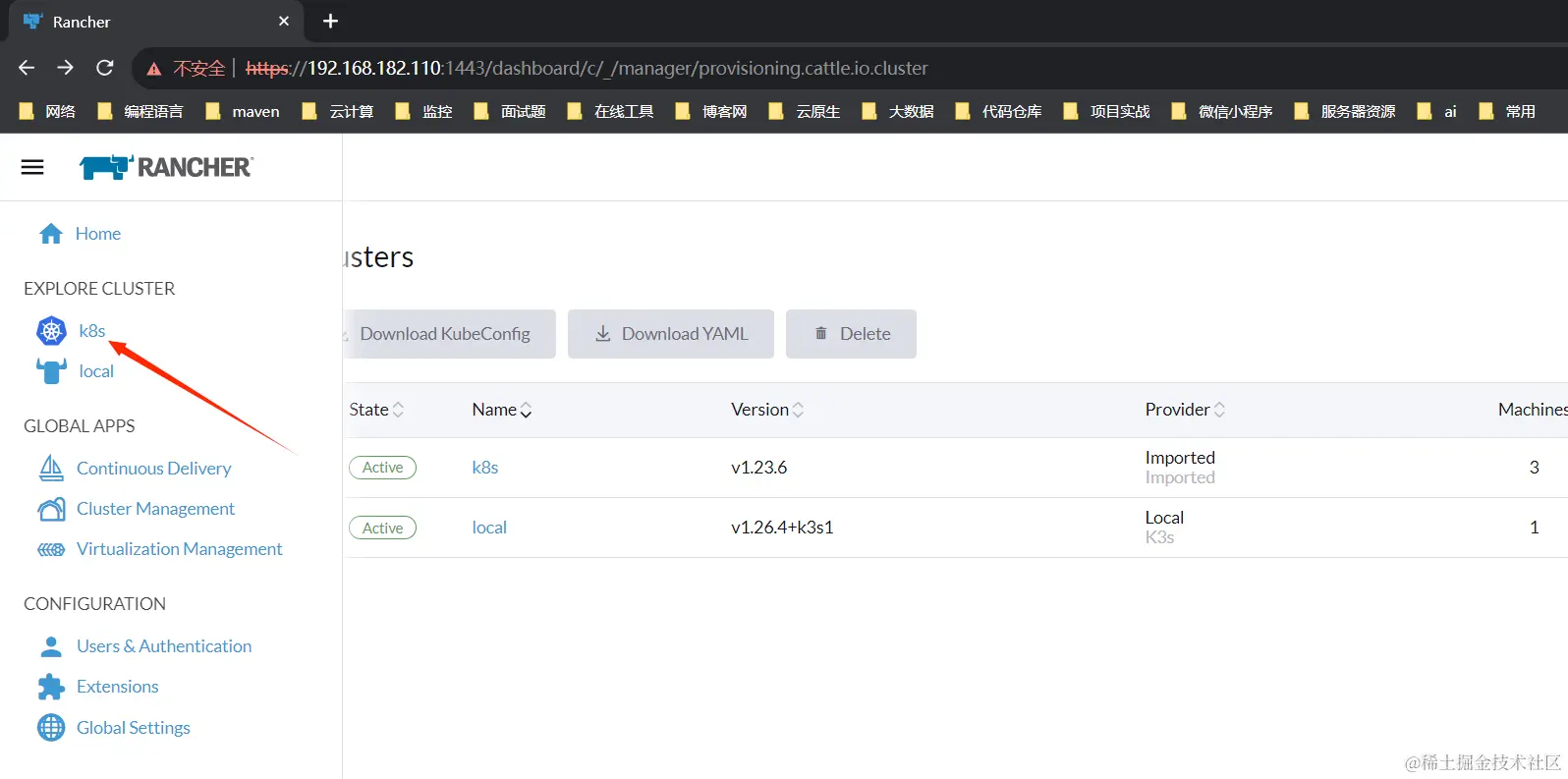Screen dimensions: 1568x779
Task: Click Active badge in k8s row
Action: (383, 468)
